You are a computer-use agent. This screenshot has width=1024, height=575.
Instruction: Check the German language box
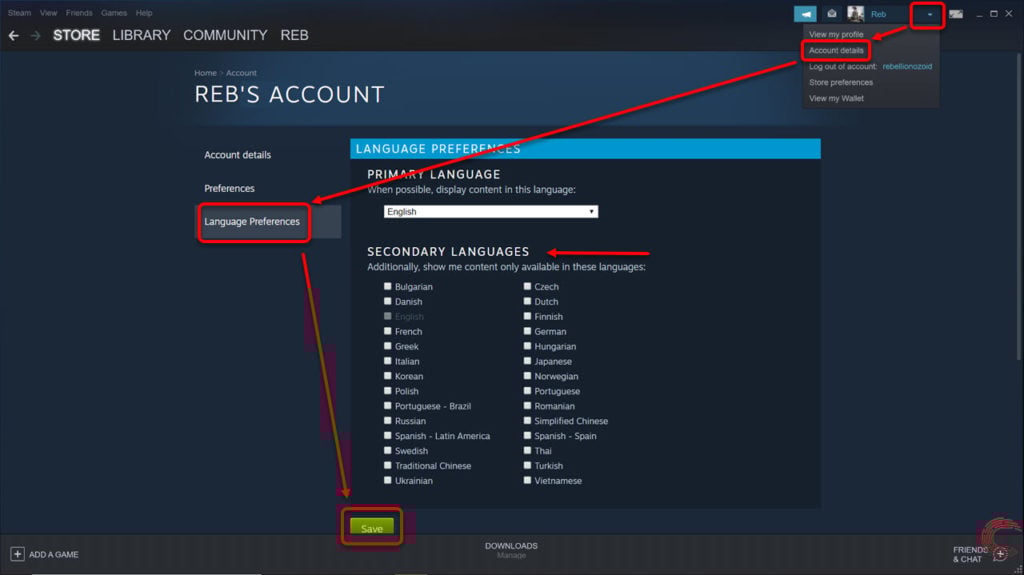[527, 331]
